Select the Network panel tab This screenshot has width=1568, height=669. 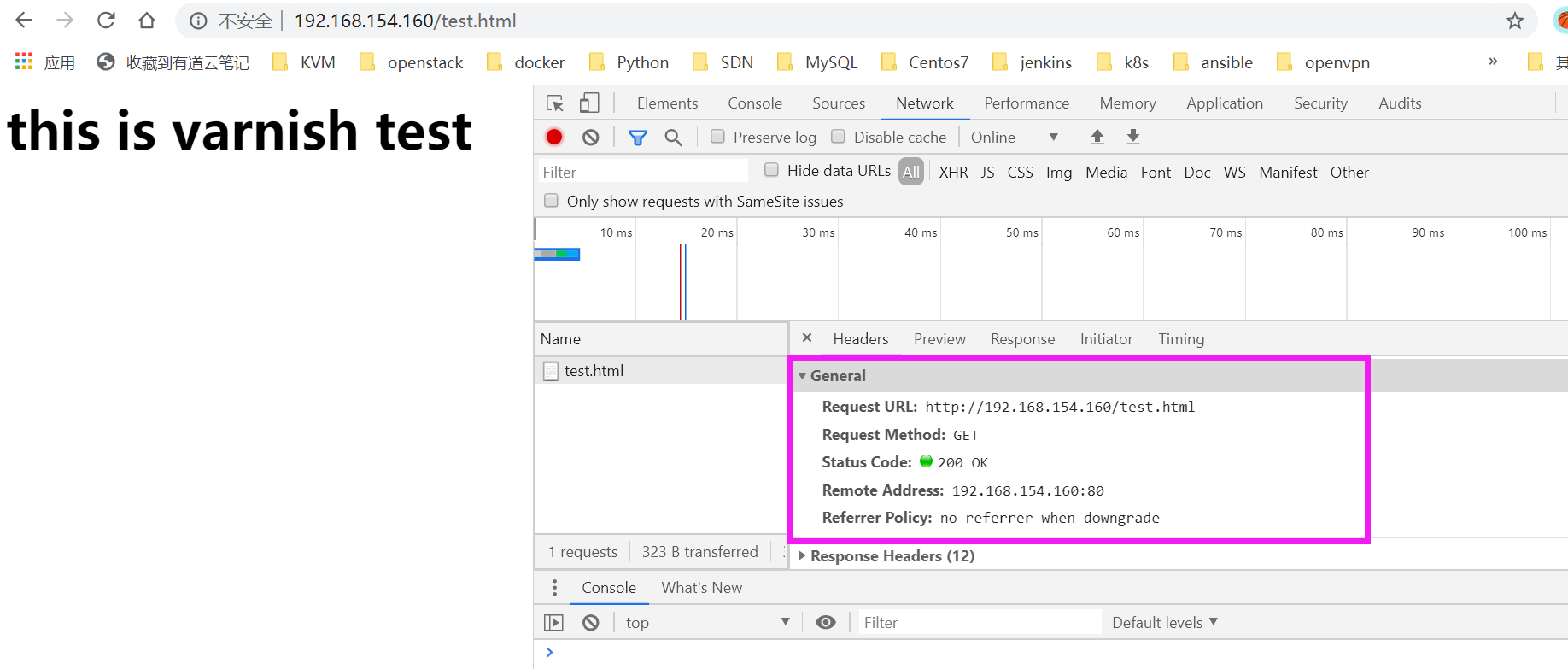(x=925, y=103)
